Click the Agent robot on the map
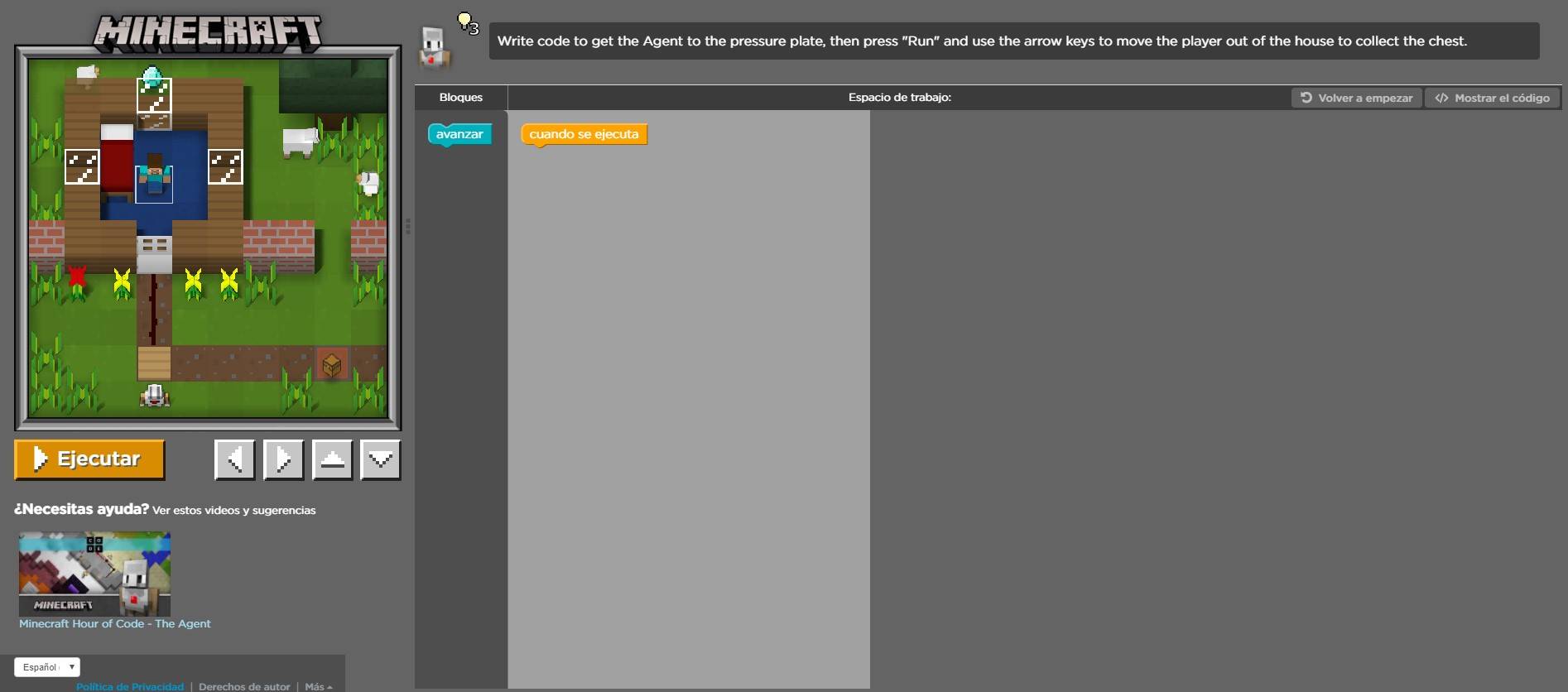The image size is (1568, 692). (x=154, y=396)
